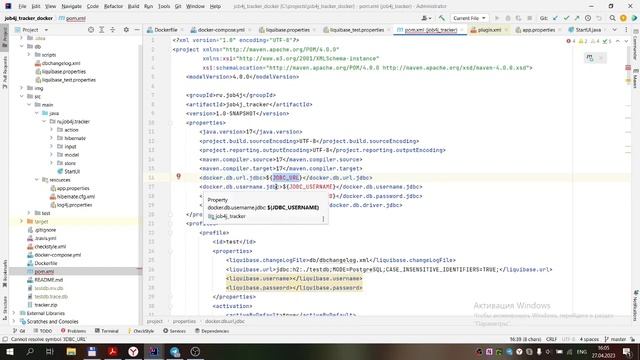Viewport: 640px width, 360px height.
Task: Open the Pull Requests side panel
Action: (x=5, y=72)
